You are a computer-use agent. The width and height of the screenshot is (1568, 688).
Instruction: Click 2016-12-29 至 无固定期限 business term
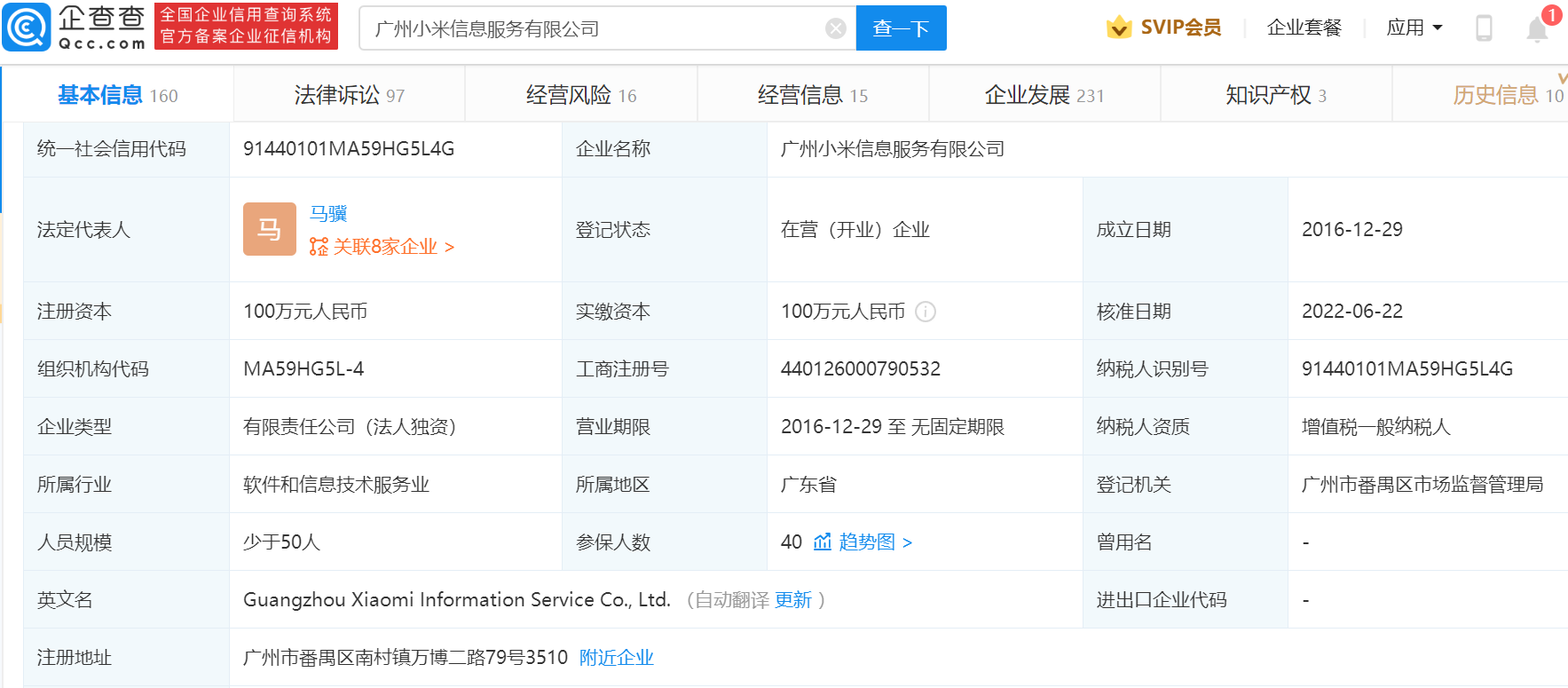tap(893, 427)
